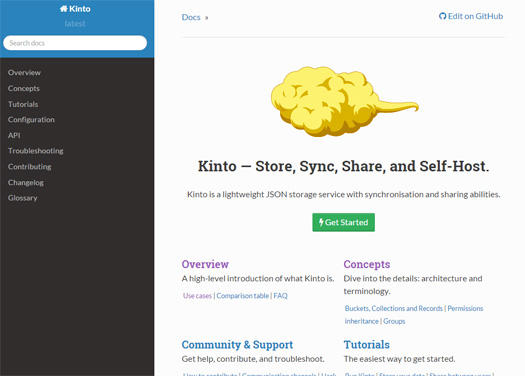Click the Kinto home icon in the sidebar header
525x376 pixels.
pos(64,9)
